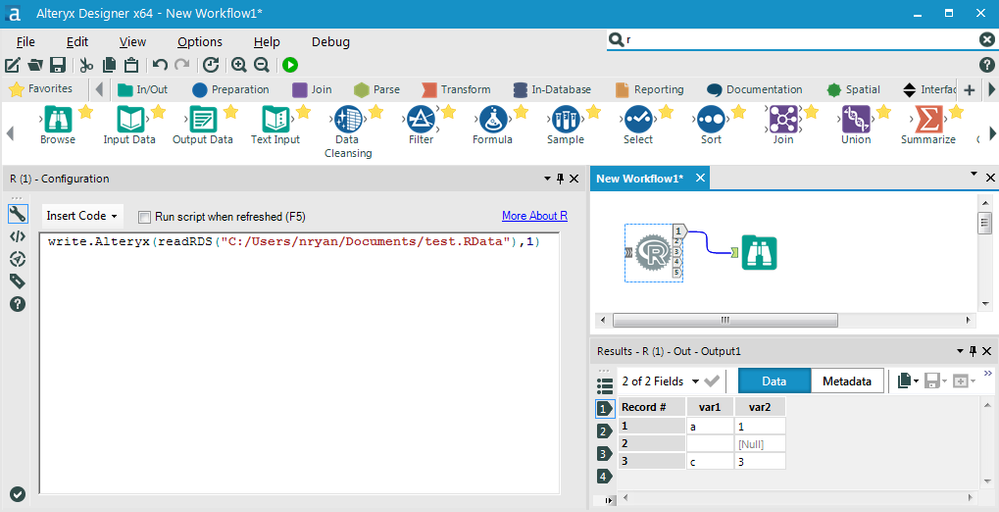Select output anchor 2 in Results
The image size is (999, 512).
point(604,432)
